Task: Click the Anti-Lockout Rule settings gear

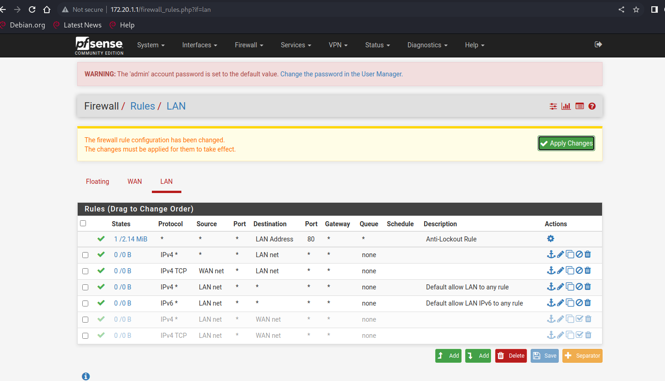Action: click(550, 238)
